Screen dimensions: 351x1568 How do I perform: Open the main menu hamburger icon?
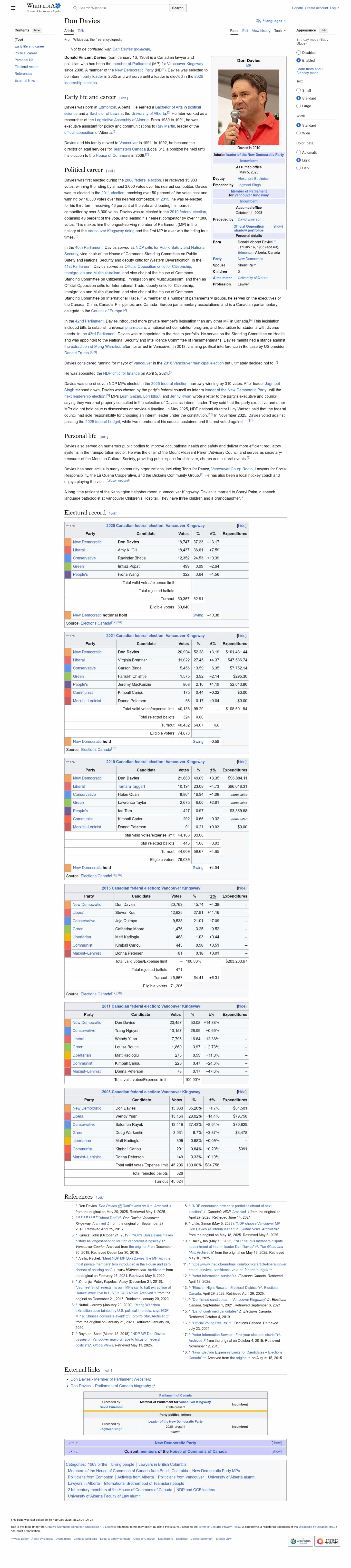[13, 8]
